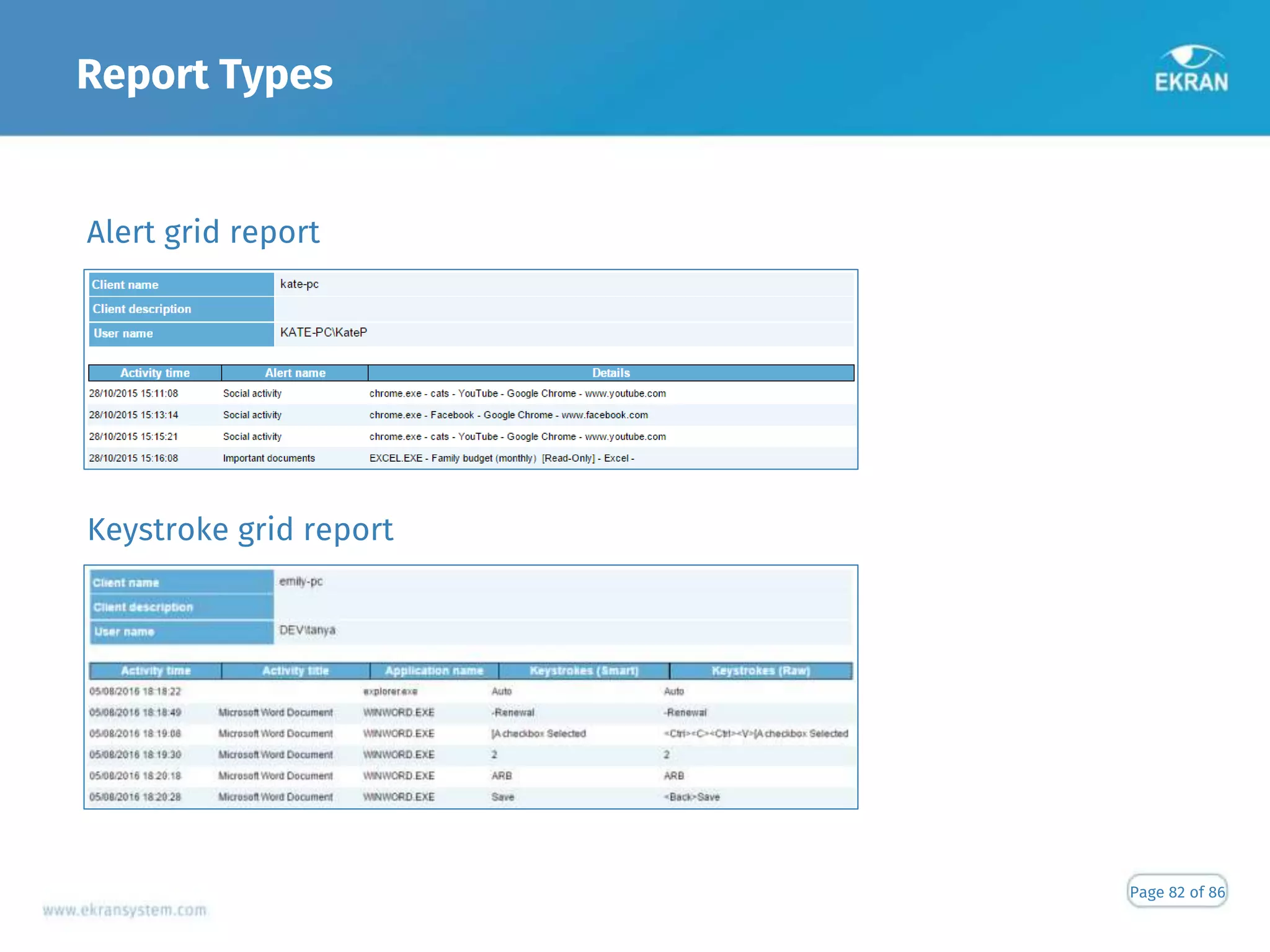Click the Ctrl C Ctrl V raw keystrokes cell
Screen dimensions: 1270x952
(x=756, y=734)
